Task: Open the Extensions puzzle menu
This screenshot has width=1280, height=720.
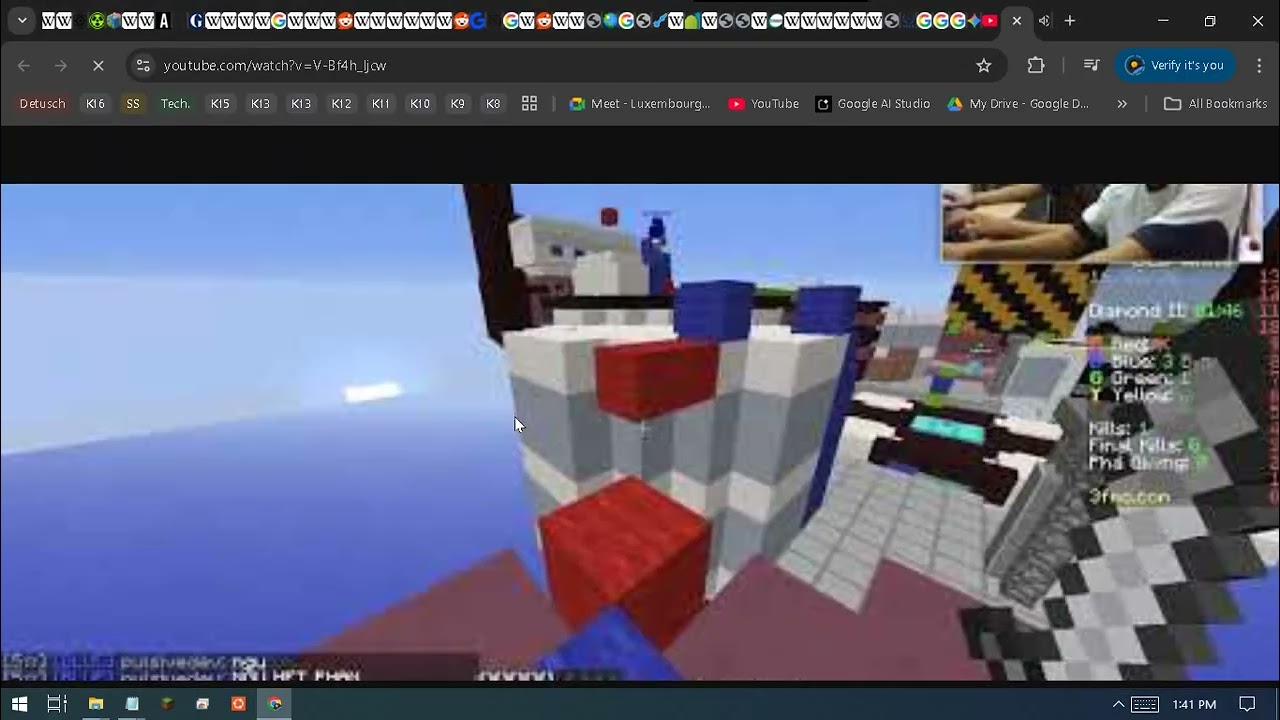Action: pyautogui.click(x=1036, y=65)
